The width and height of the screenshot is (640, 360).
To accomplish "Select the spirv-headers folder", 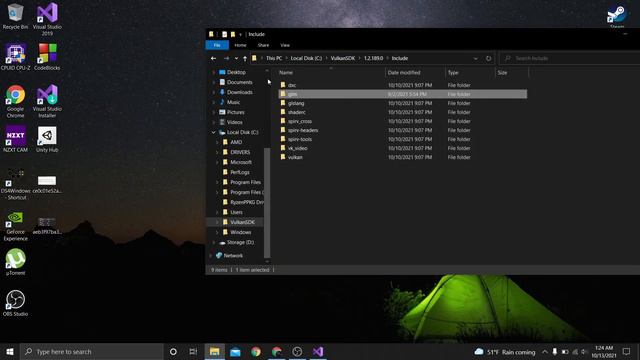I will (303, 130).
